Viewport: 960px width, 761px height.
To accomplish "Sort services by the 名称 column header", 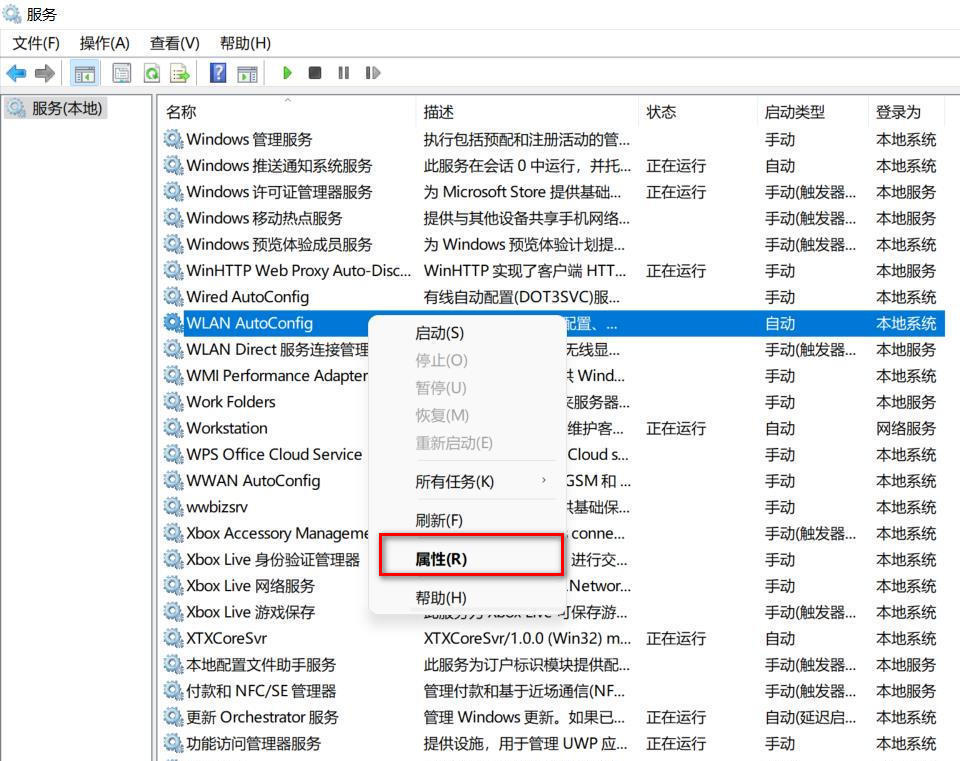I will (181, 111).
